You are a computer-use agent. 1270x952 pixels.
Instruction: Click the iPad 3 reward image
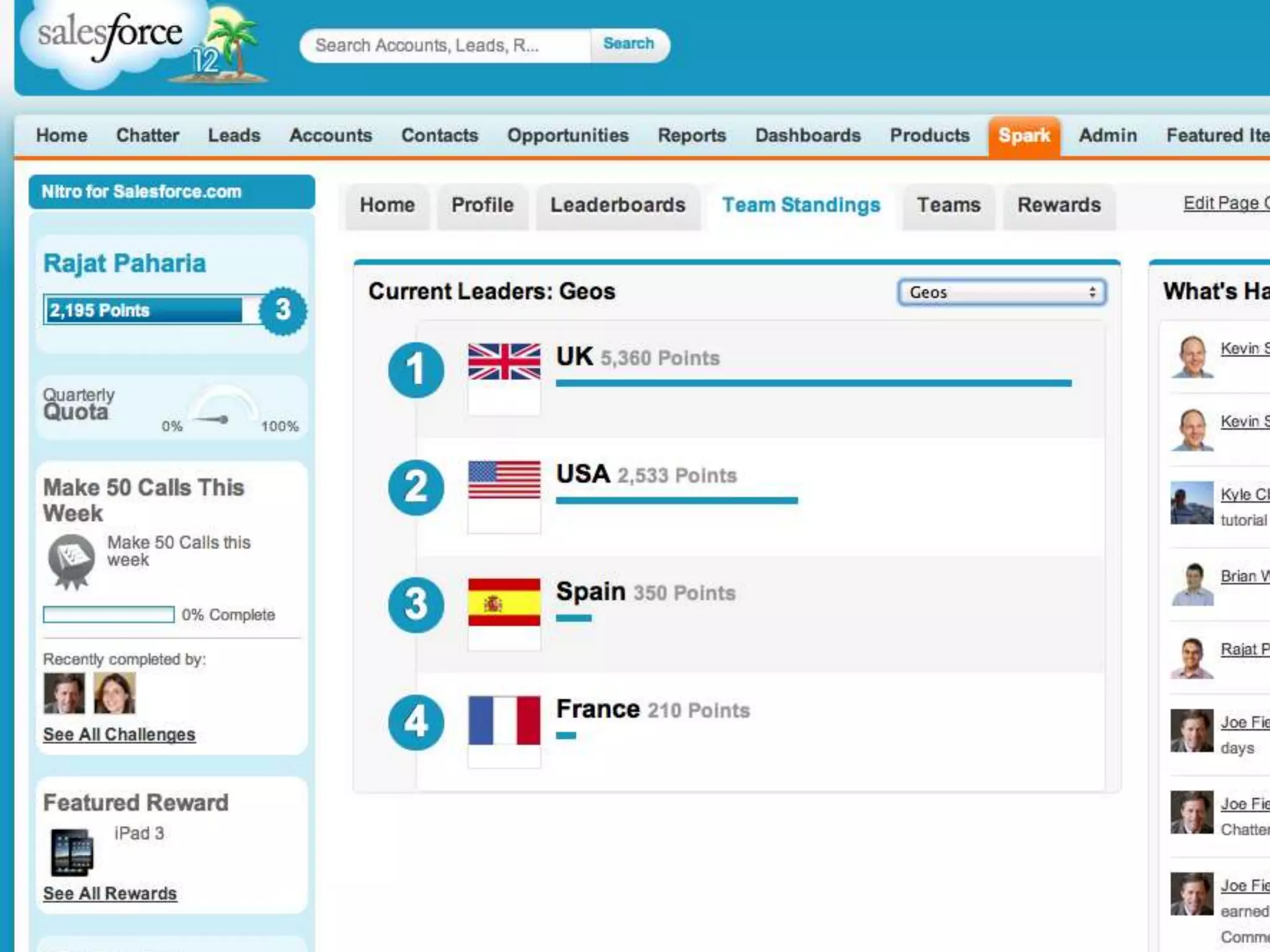click(72, 852)
